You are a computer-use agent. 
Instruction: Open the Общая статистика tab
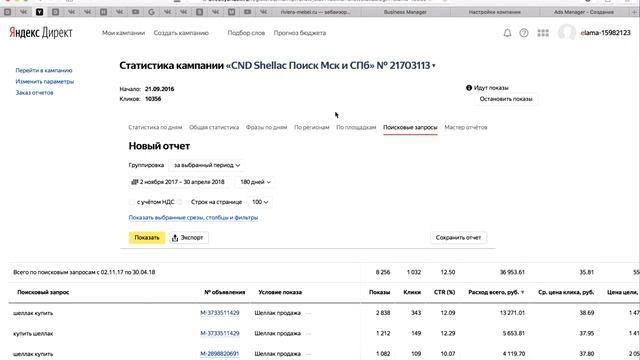click(214, 127)
